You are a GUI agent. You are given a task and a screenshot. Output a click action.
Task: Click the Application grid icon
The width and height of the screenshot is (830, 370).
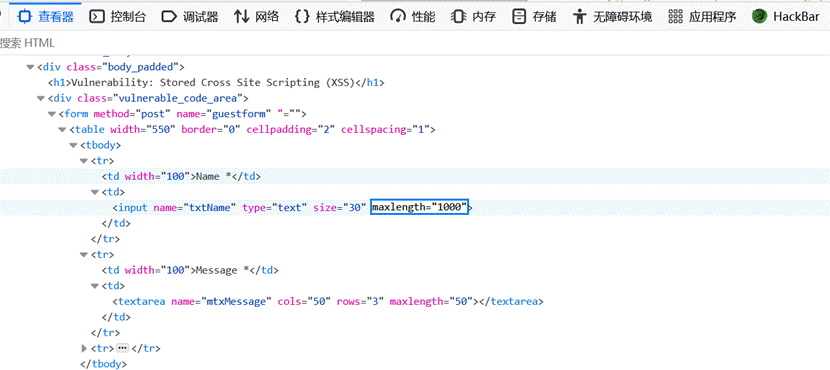(675, 16)
